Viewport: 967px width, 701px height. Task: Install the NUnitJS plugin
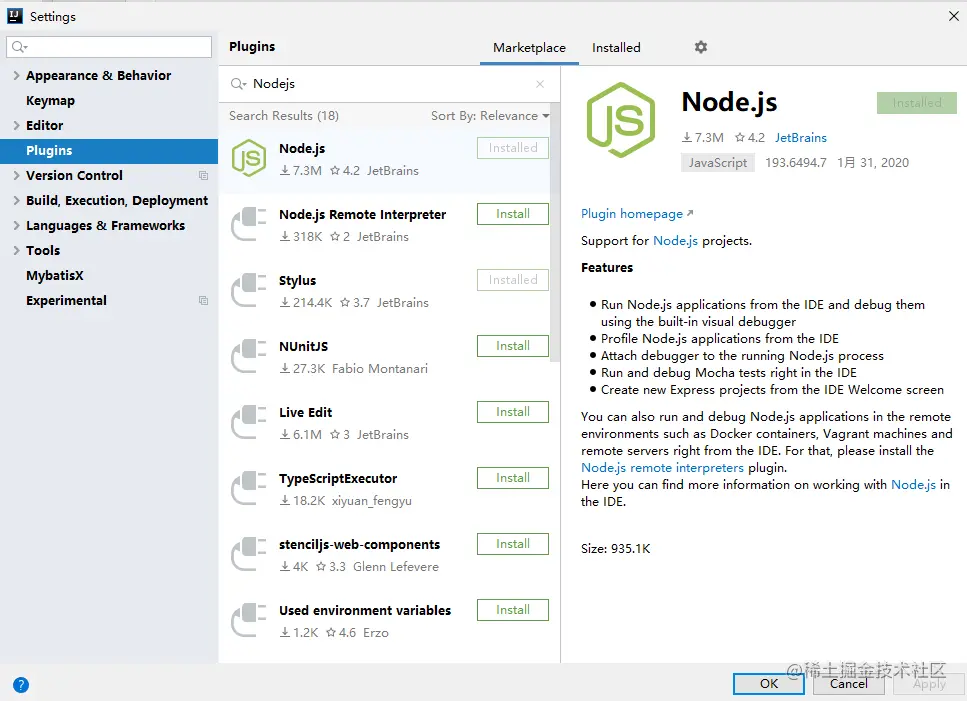click(512, 346)
